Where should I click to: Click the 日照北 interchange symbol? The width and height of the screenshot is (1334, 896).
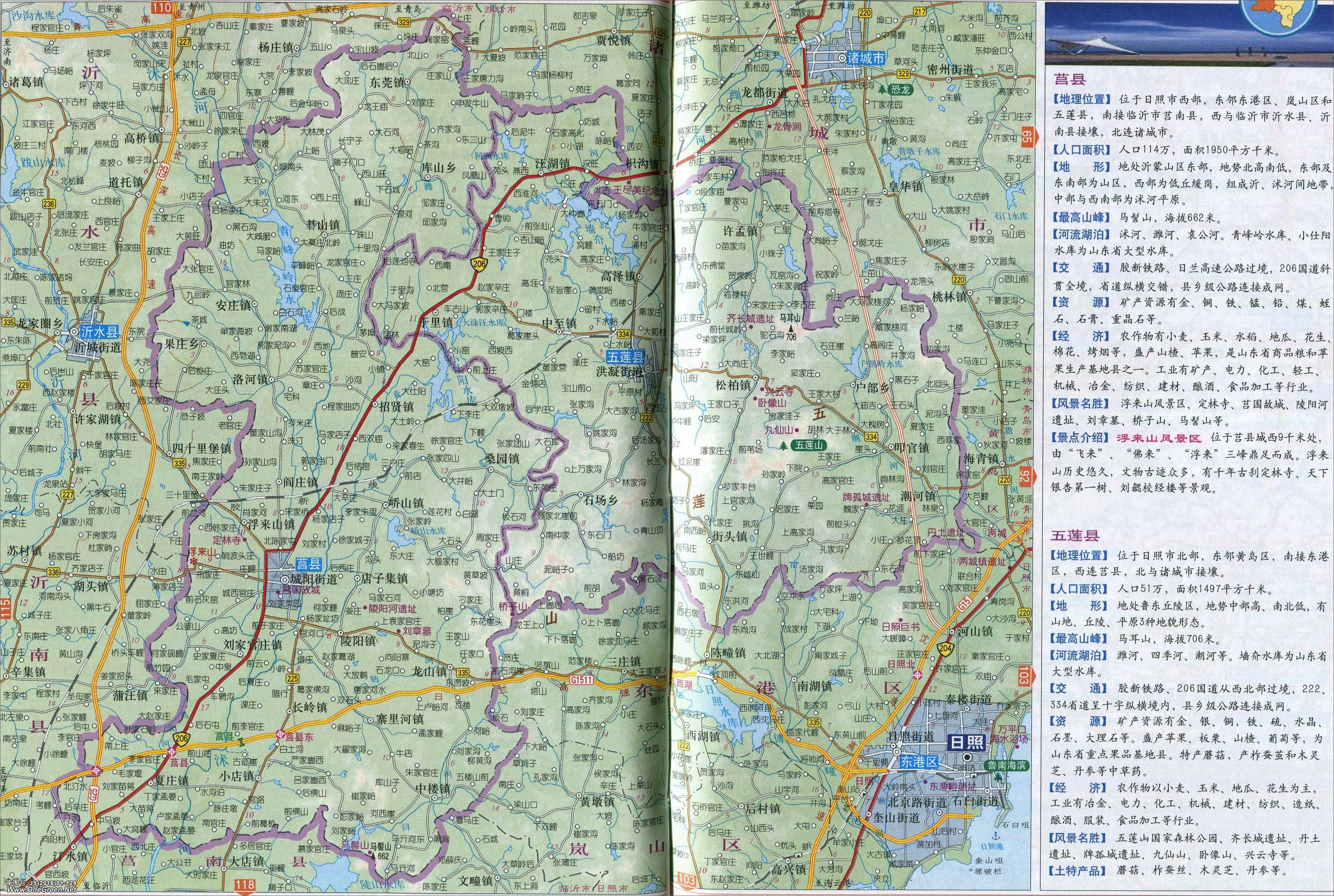(x=917, y=675)
